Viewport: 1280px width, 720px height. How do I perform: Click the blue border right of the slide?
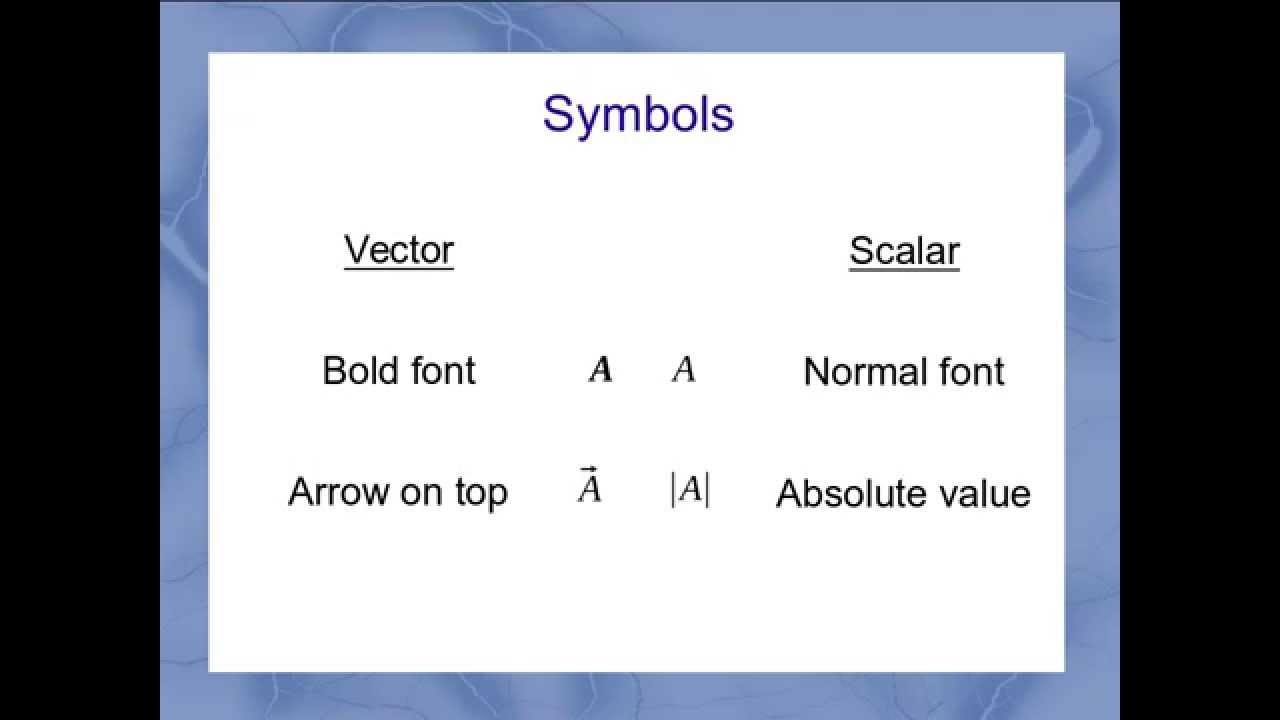coord(1092,360)
